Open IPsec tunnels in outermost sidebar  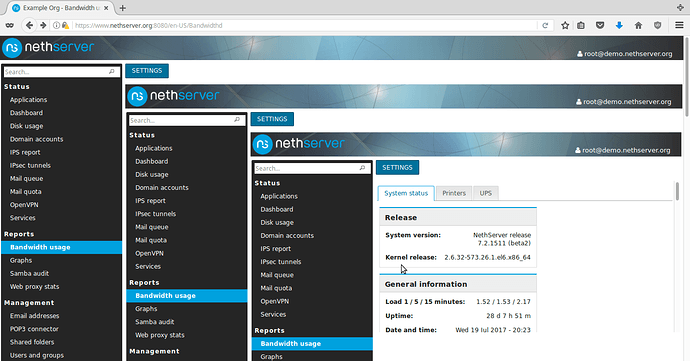(x=30, y=166)
